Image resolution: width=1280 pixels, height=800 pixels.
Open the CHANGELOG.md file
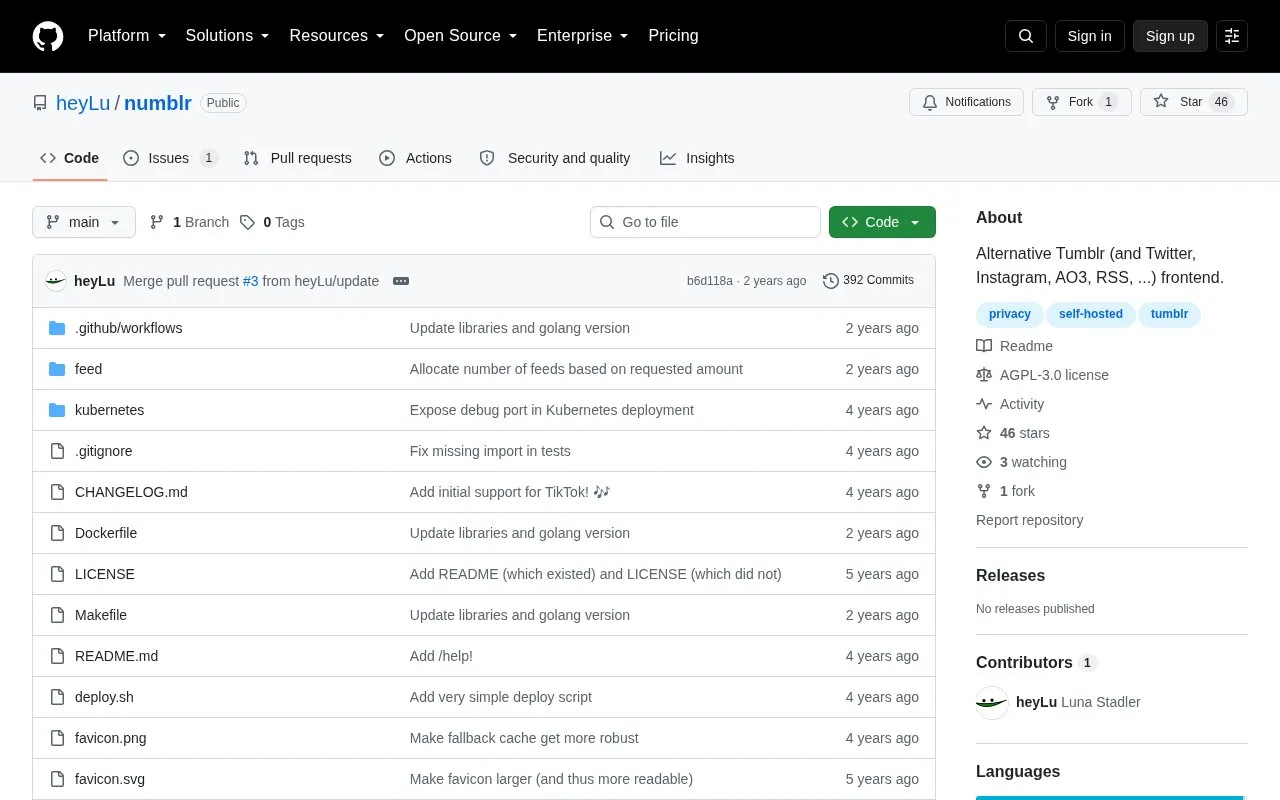coord(131,492)
